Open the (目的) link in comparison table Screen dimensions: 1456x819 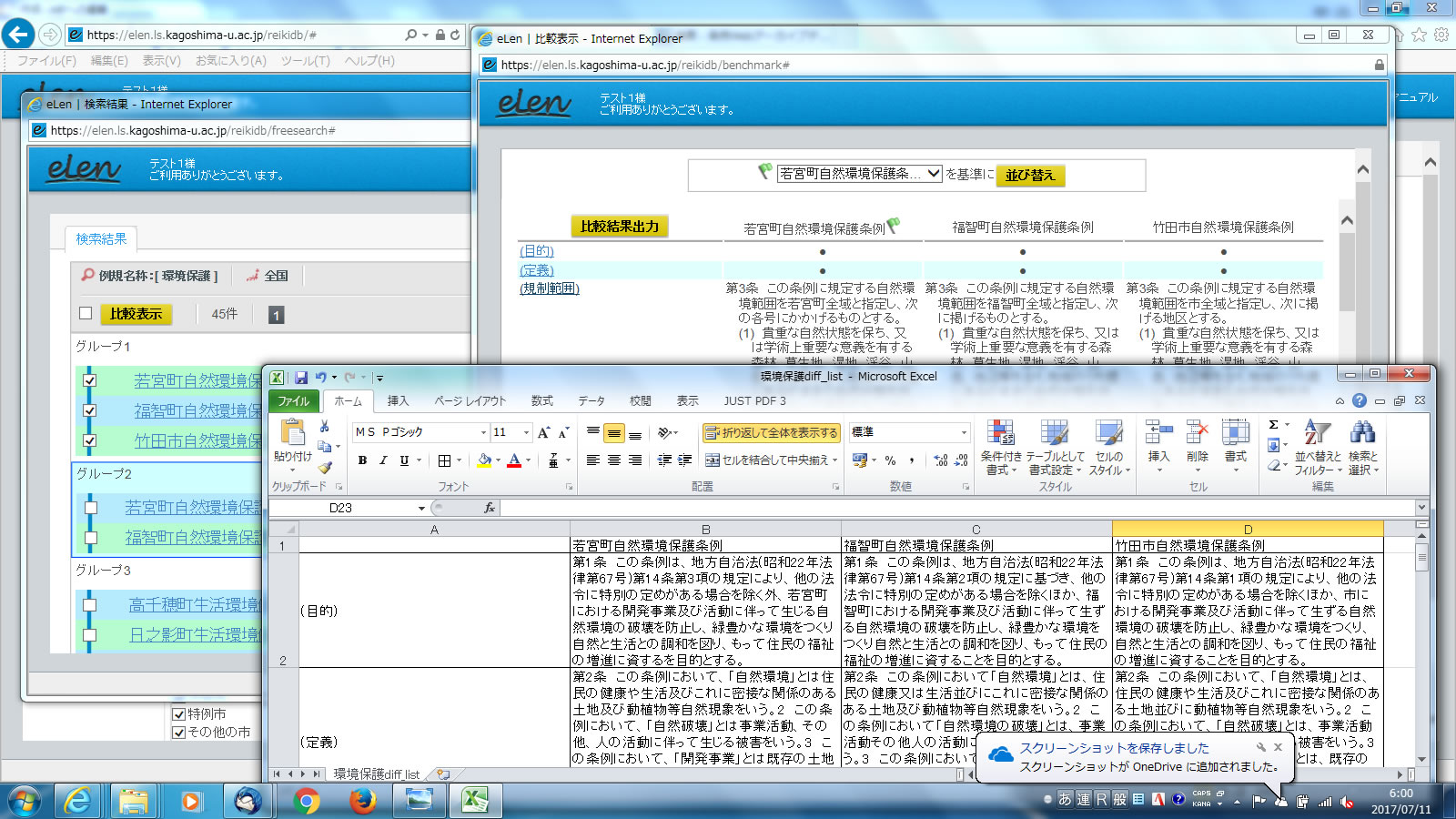[x=537, y=251]
